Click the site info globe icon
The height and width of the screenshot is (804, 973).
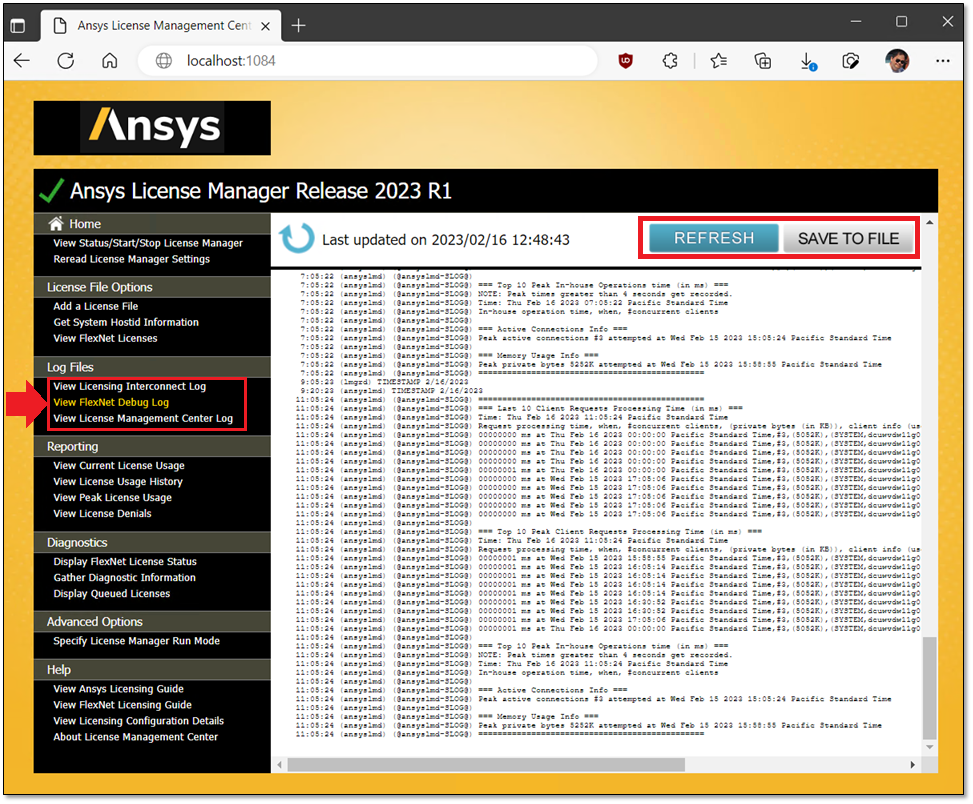(164, 61)
